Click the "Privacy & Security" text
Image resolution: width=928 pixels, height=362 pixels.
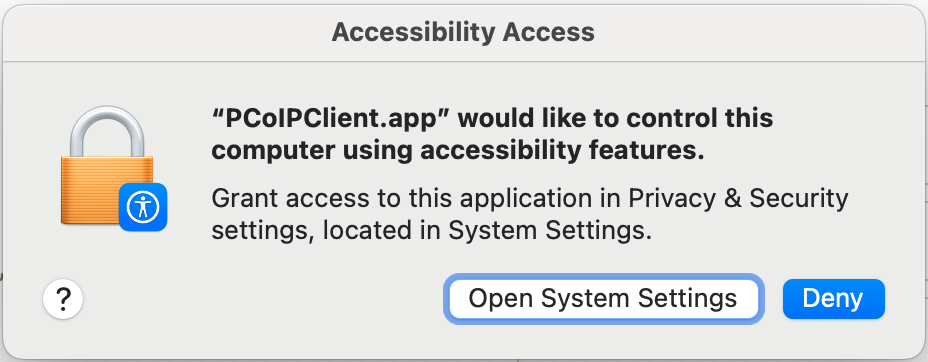[738, 198]
